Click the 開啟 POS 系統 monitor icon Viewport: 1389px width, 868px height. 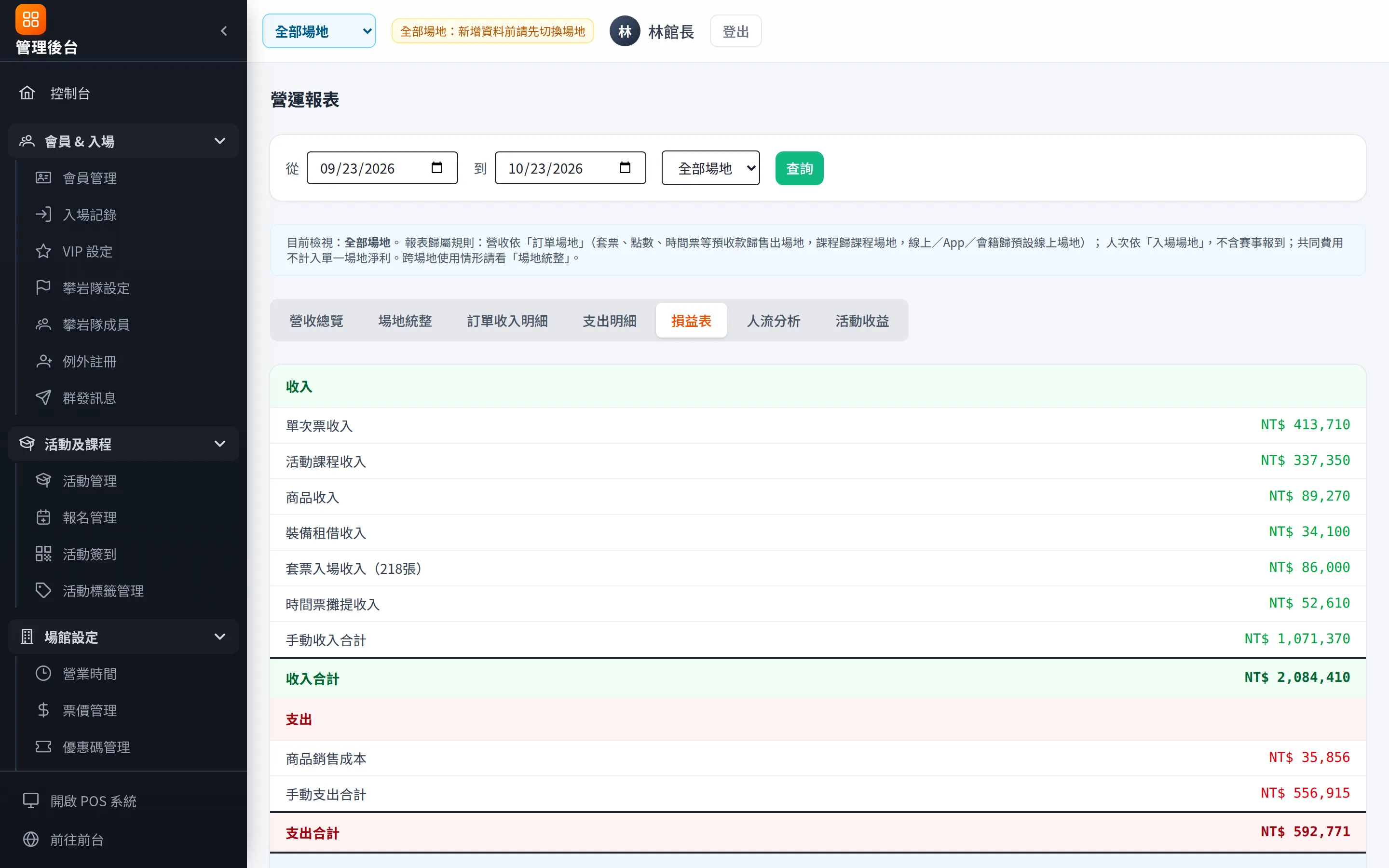coord(30,801)
